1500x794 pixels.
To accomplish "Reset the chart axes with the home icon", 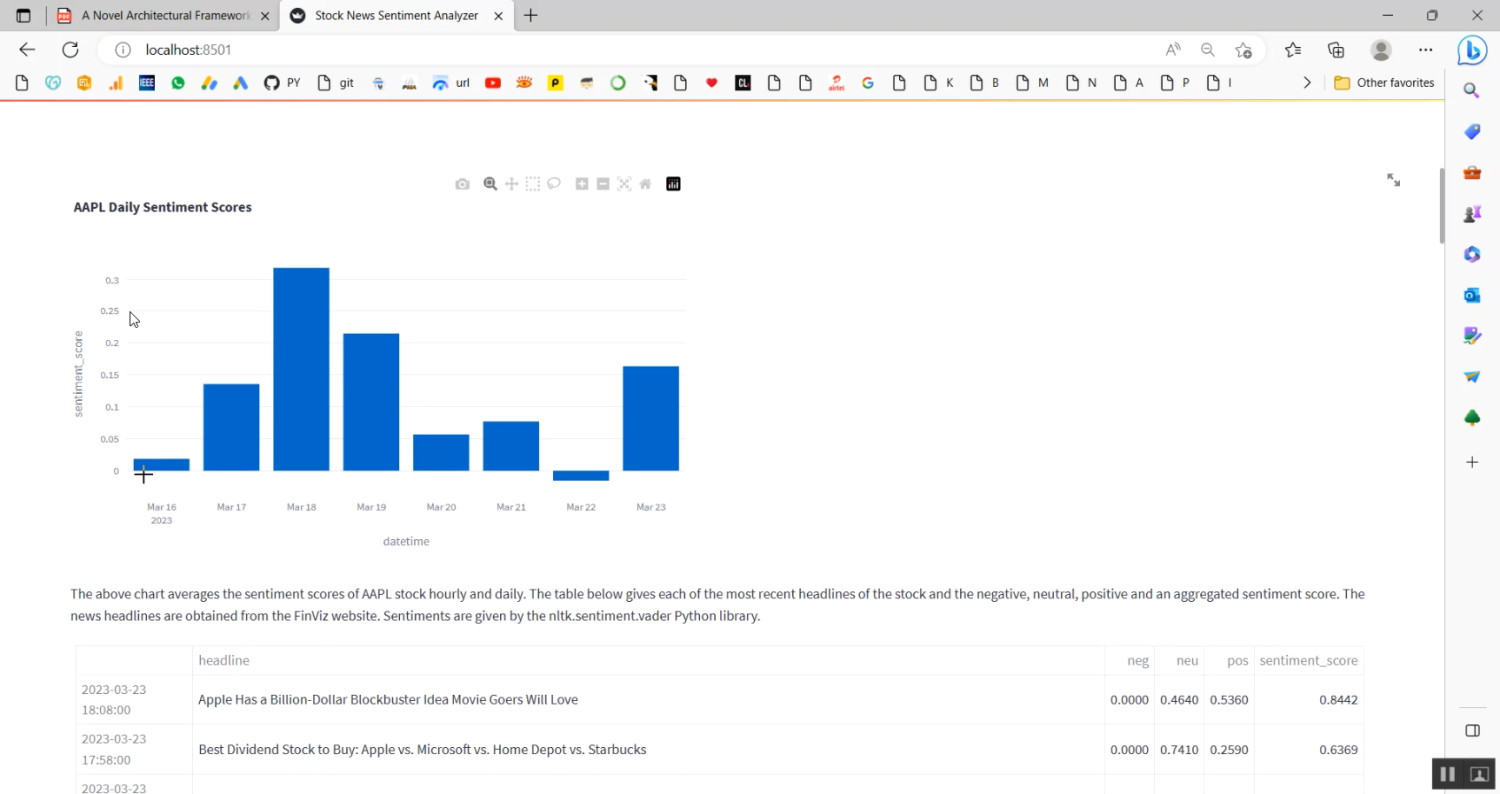I will point(644,183).
